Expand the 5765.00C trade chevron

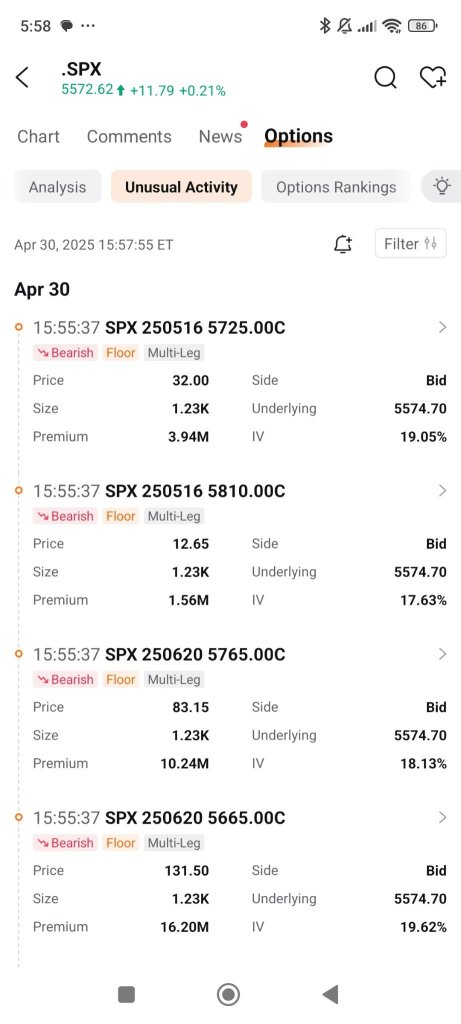(x=442, y=654)
